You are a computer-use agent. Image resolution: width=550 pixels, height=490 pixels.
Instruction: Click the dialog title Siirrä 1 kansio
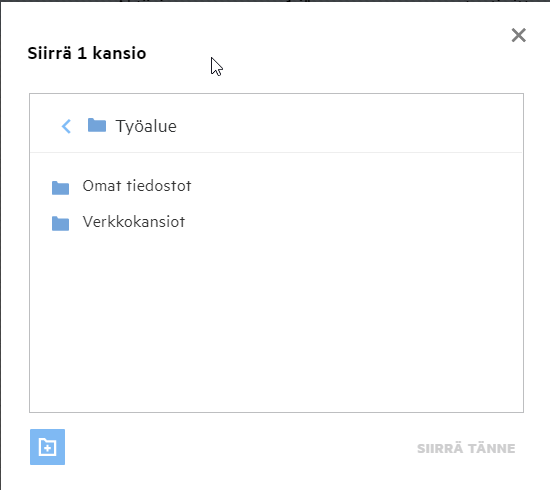[x=87, y=53]
